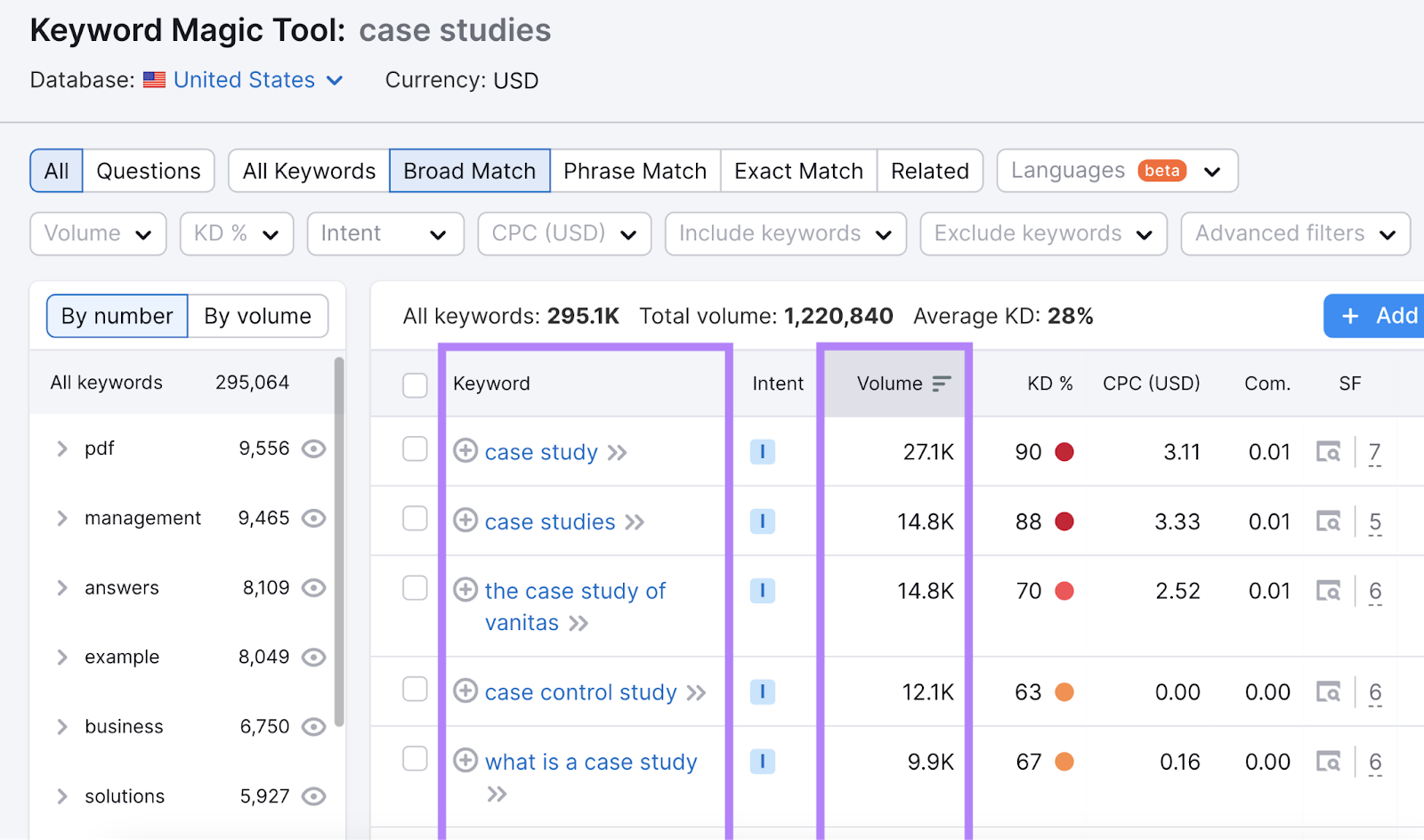The width and height of the screenshot is (1424, 840).
Task: Check the checkbox for the "case studies" row
Action: pyautogui.click(x=415, y=521)
